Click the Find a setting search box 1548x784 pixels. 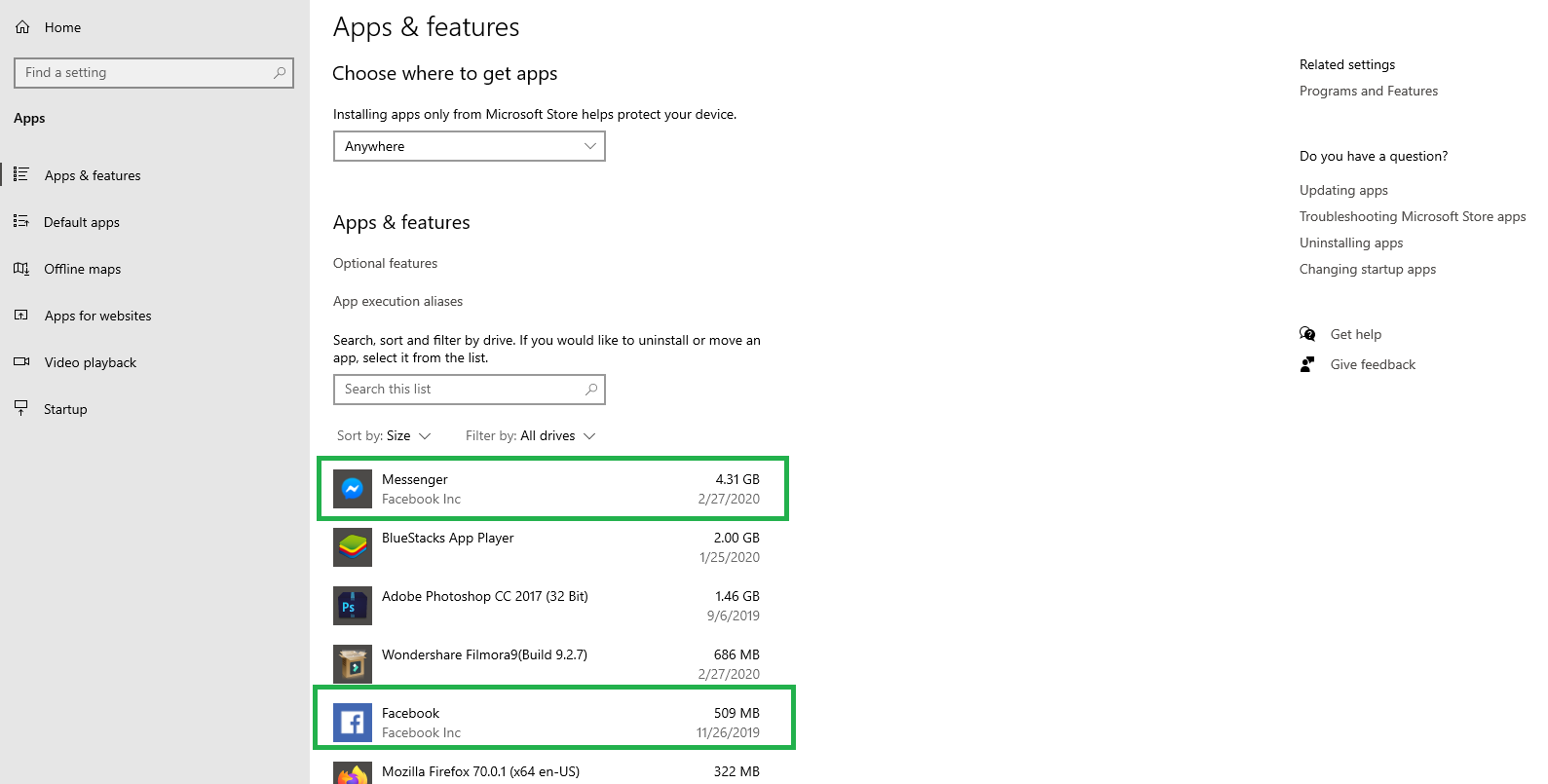point(146,73)
